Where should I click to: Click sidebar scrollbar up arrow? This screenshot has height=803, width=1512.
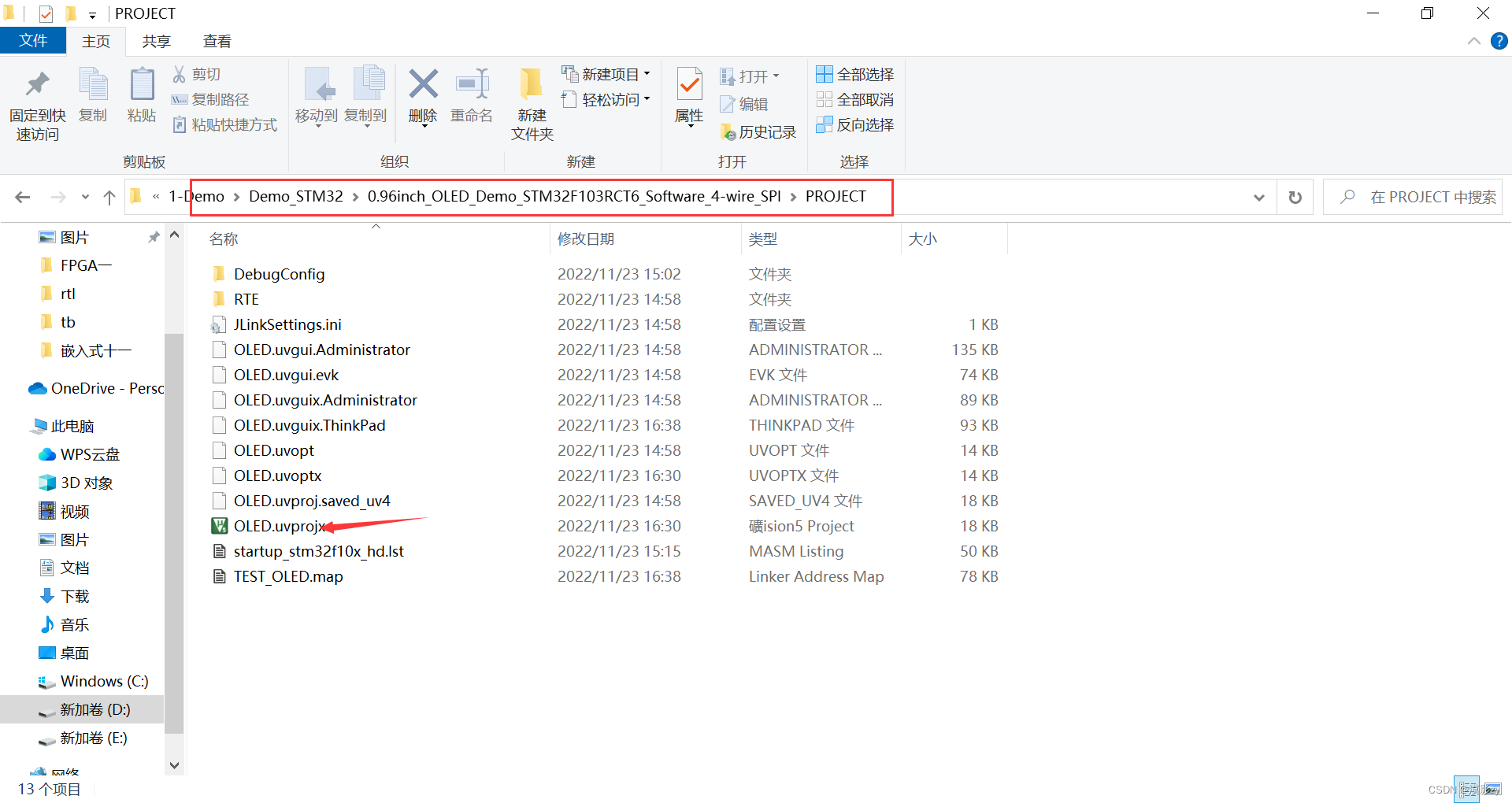tap(174, 235)
